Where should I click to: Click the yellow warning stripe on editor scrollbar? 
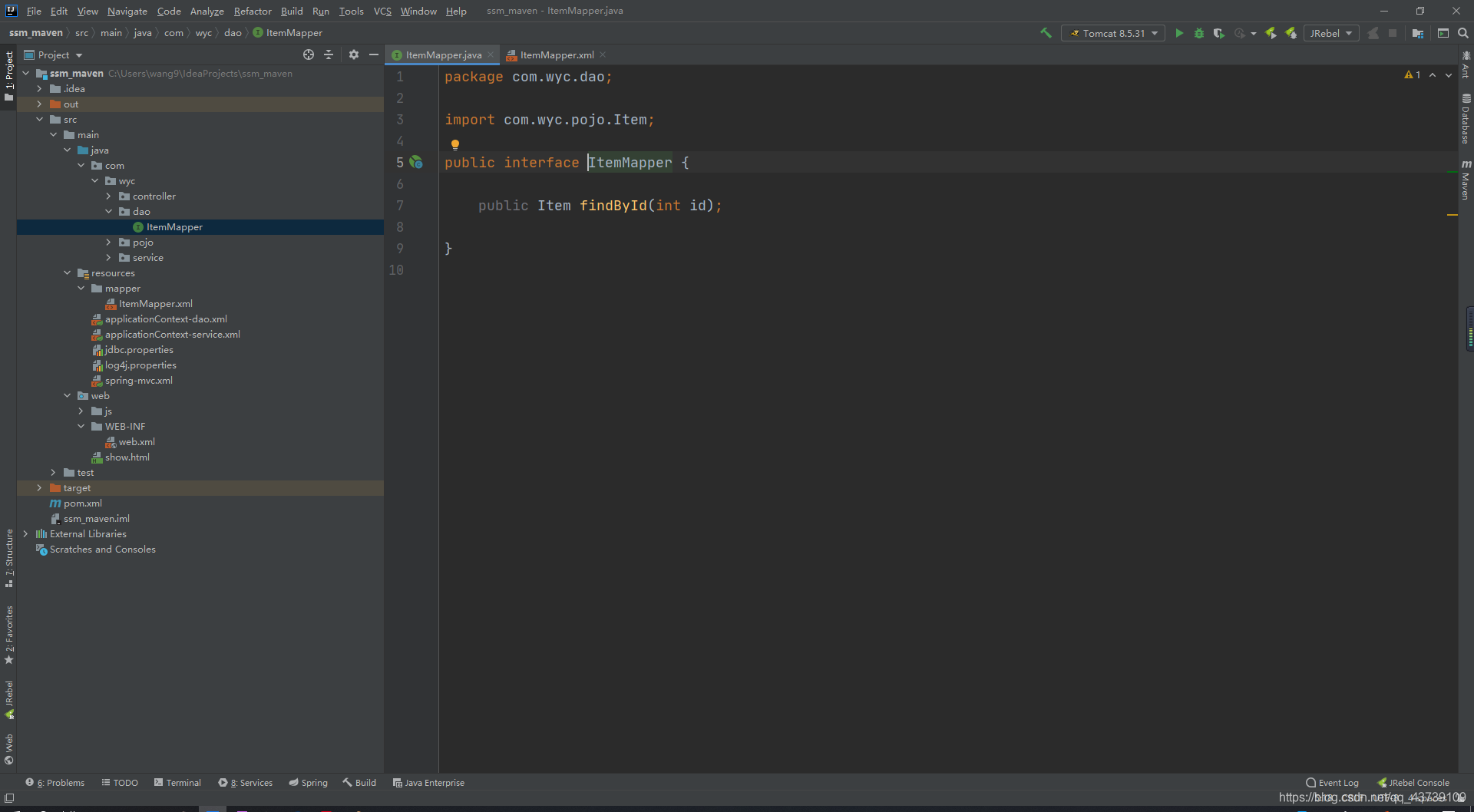[1453, 215]
